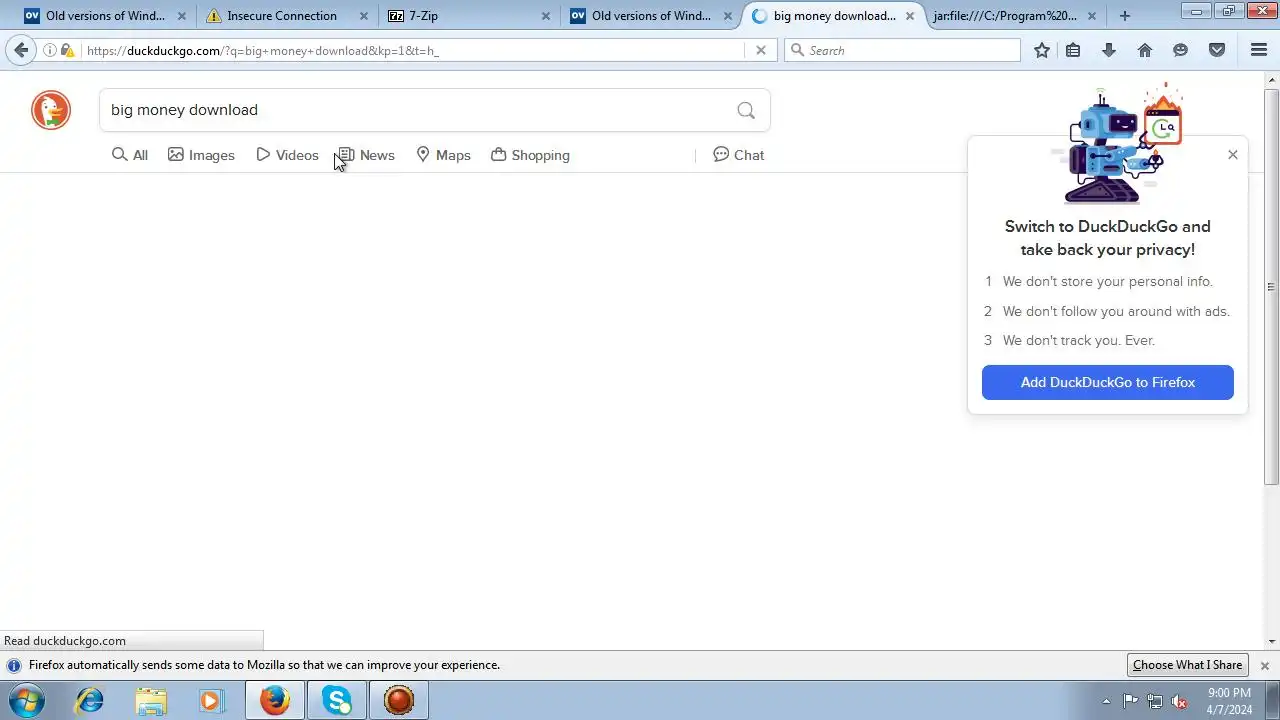Open the Pocket icon in toolbar

click(1217, 50)
